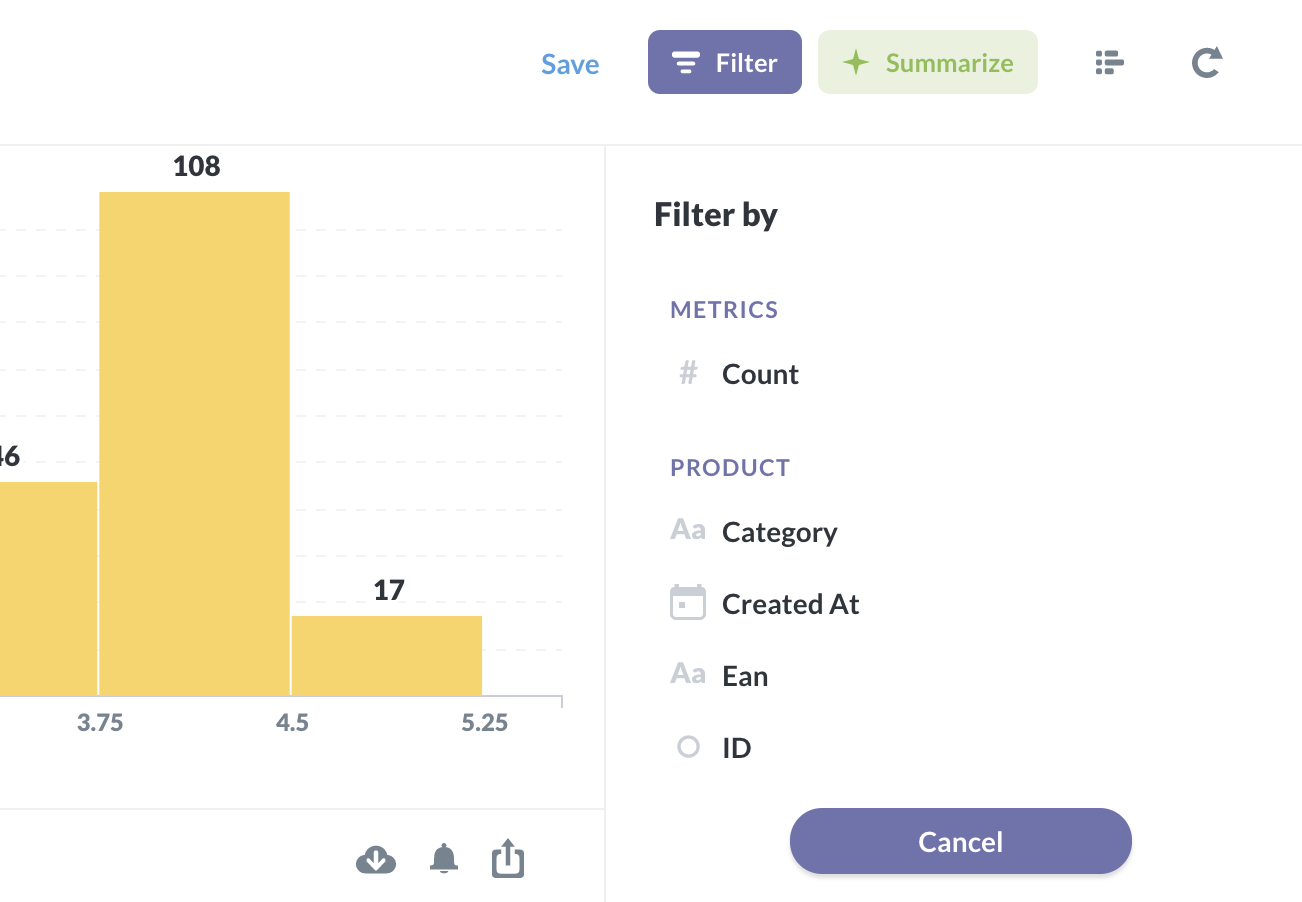Click the refresh query icon
The image size is (1302, 902).
click(x=1207, y=63)
